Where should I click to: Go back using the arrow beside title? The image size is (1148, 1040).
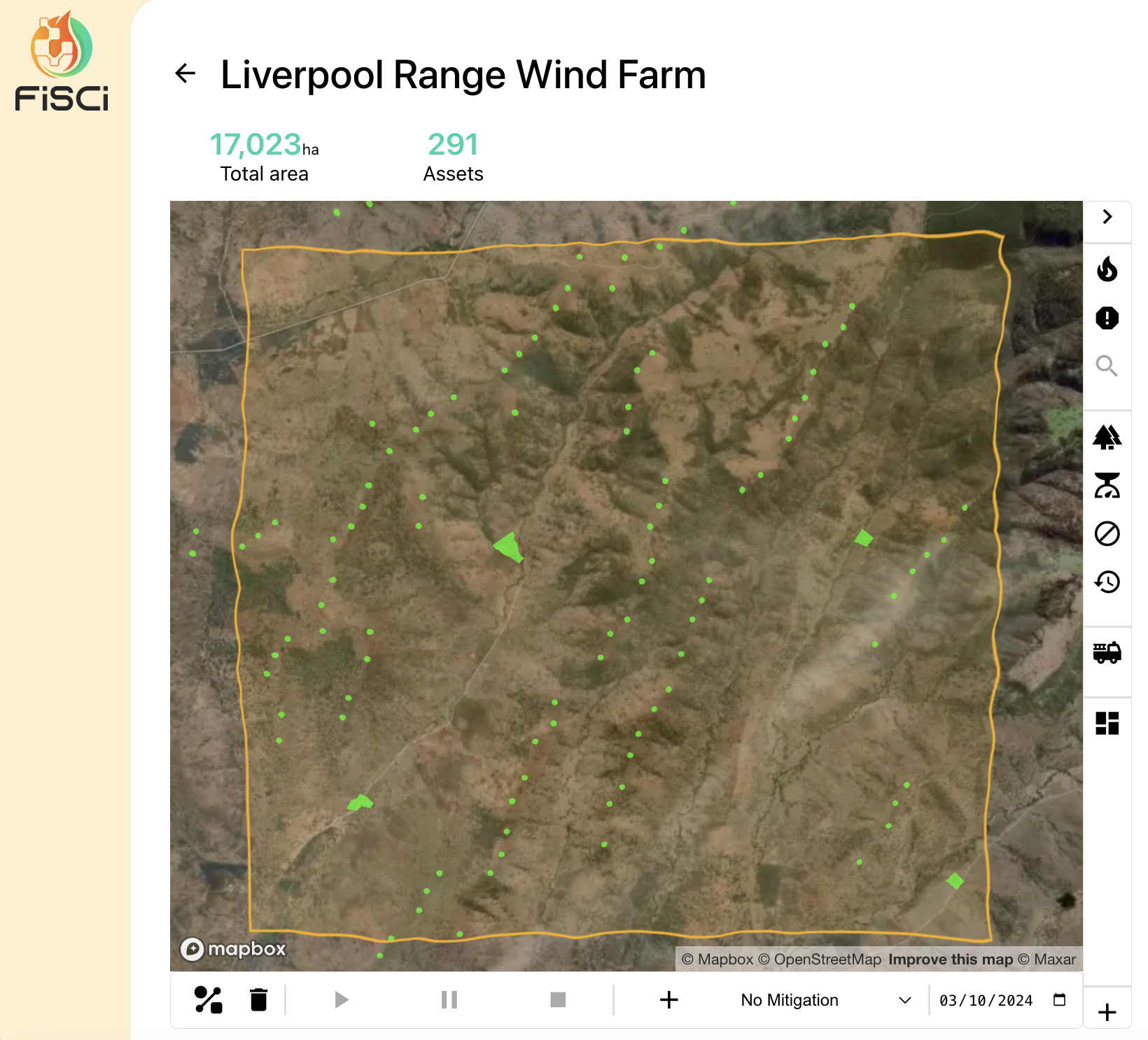[185, 73]
